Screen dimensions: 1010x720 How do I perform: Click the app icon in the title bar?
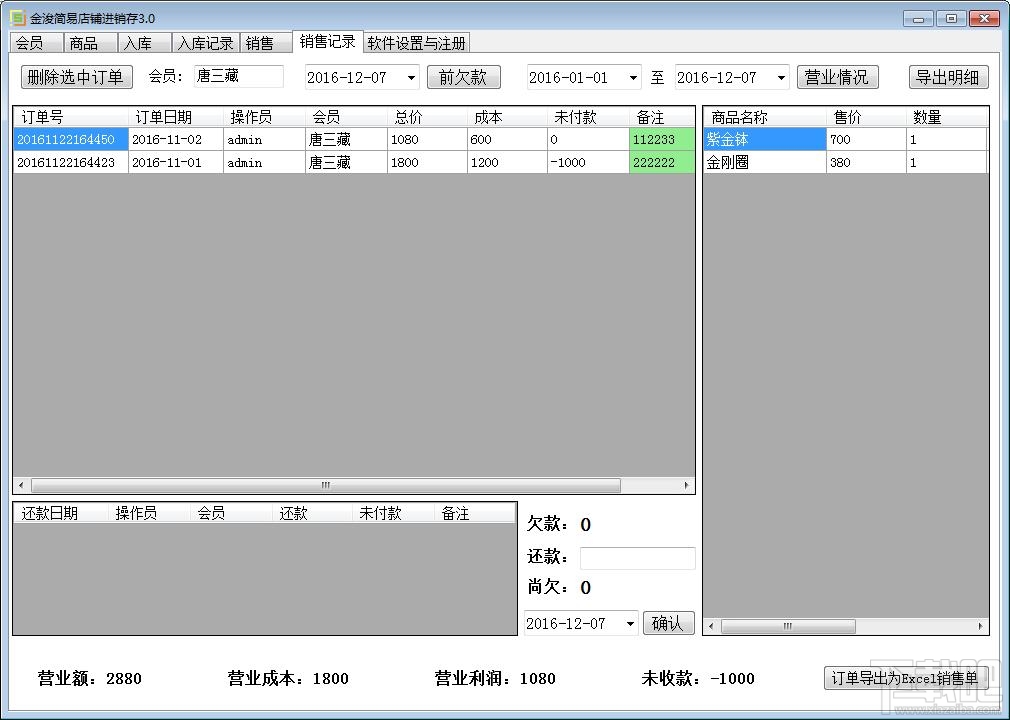(x=16, y=16)
